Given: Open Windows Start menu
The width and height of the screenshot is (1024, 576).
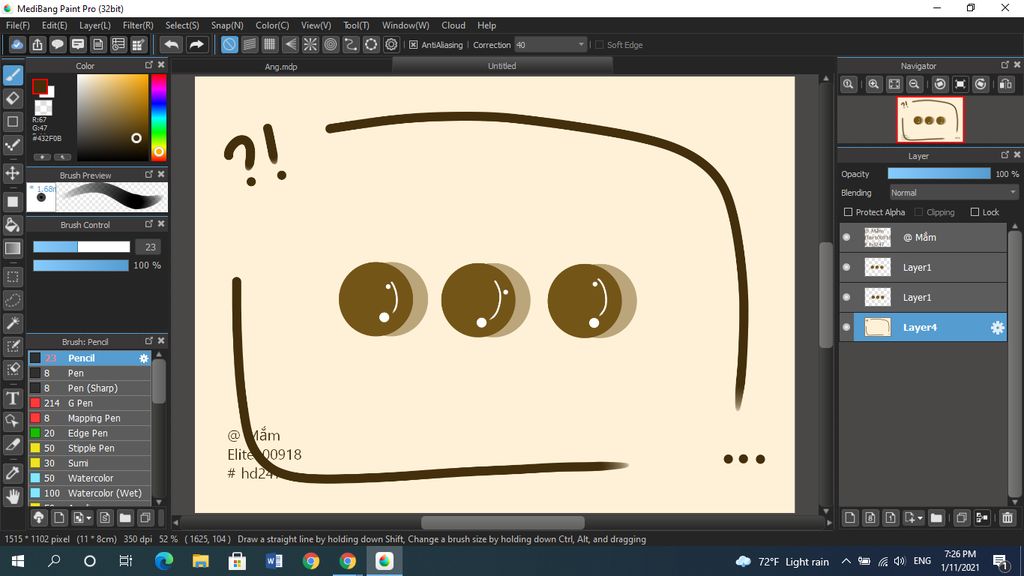Looking at the screenshot, I should 18,561.
